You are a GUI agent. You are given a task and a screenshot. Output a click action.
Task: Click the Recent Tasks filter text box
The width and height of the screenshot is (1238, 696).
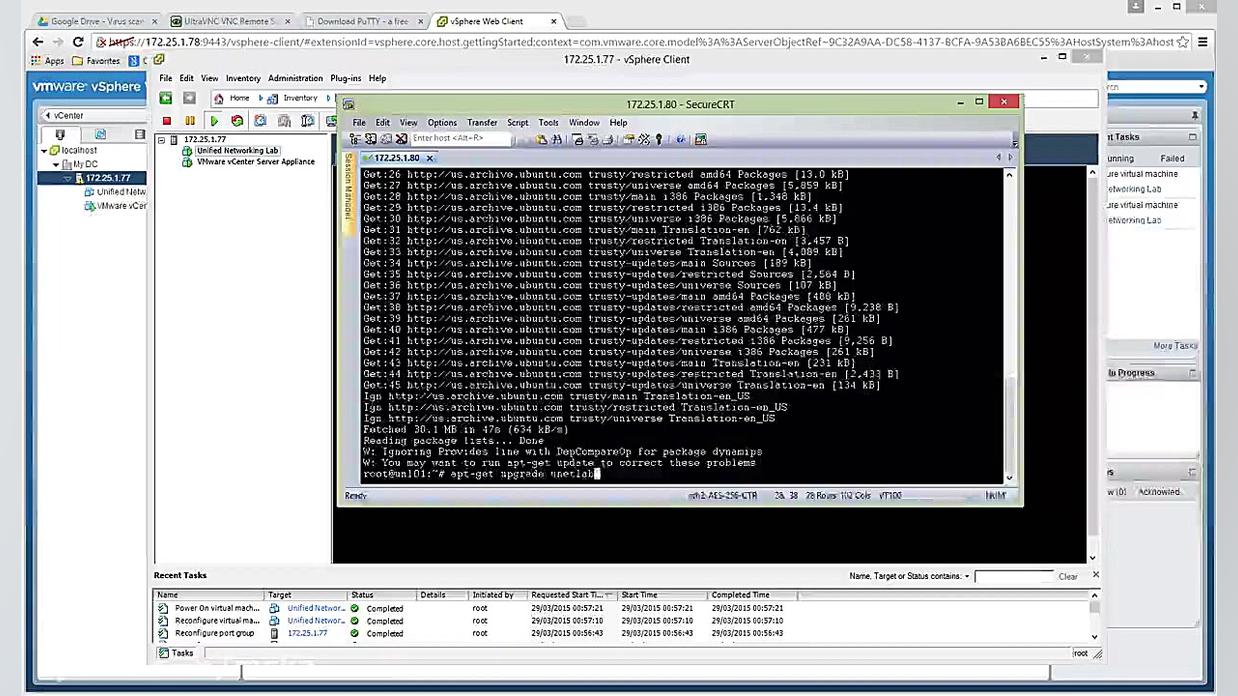(x=1013, y=576)
